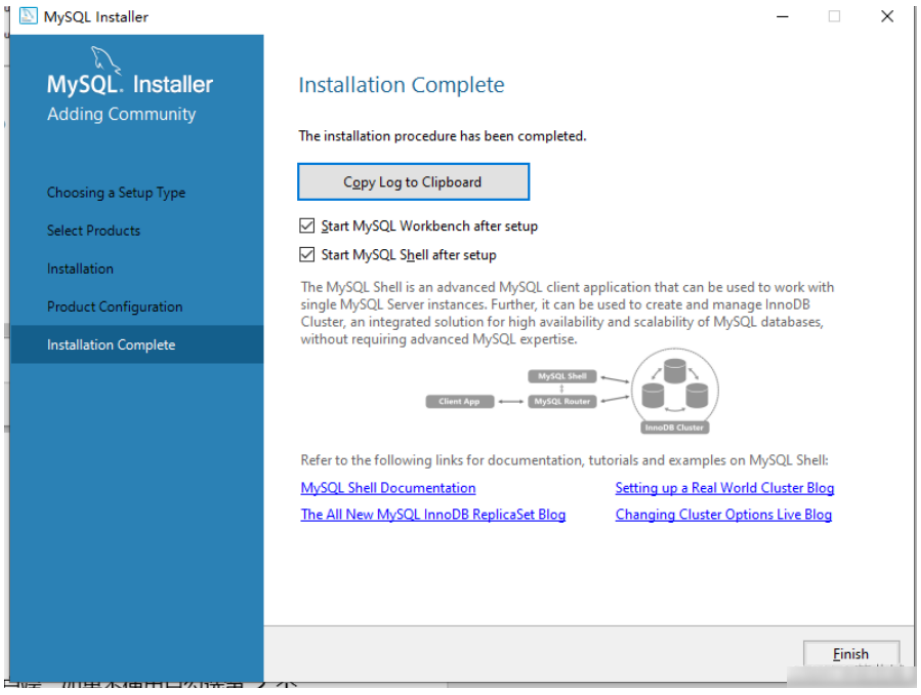Click the MySQL Shell box in diagram
This screenshot has width=921, height=695.
[x=562, y=376]
